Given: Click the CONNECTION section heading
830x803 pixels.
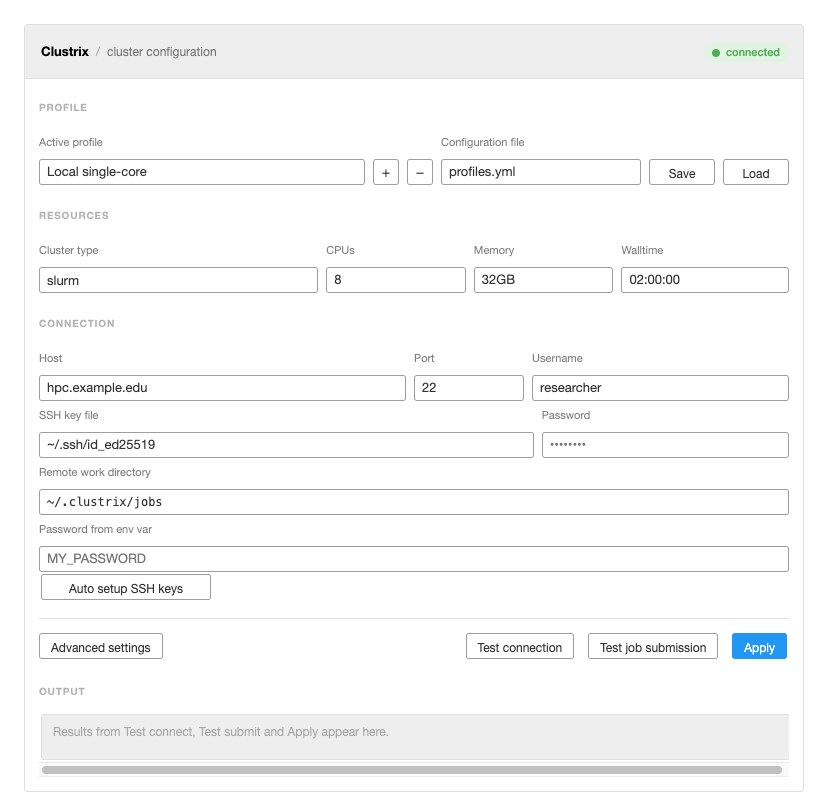Looking at the screenshot, I should 77,323.
